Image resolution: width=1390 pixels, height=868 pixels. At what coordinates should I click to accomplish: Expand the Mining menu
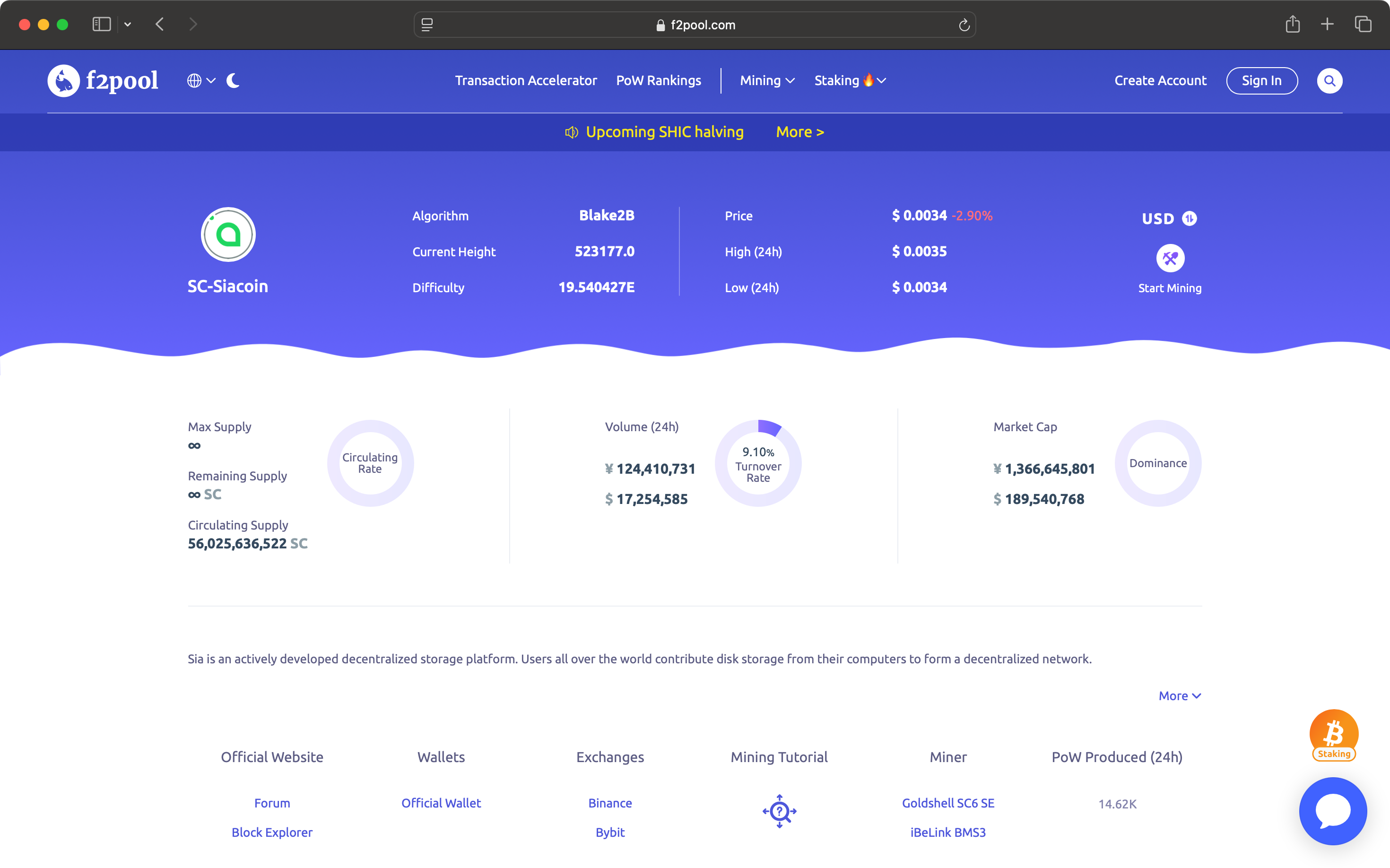tap(767, 80)
